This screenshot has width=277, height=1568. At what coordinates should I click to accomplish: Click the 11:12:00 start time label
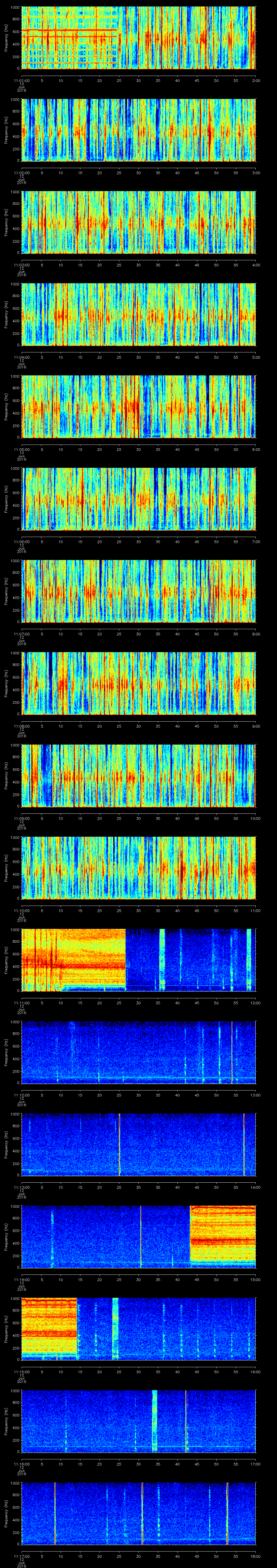click(22, 1095)
